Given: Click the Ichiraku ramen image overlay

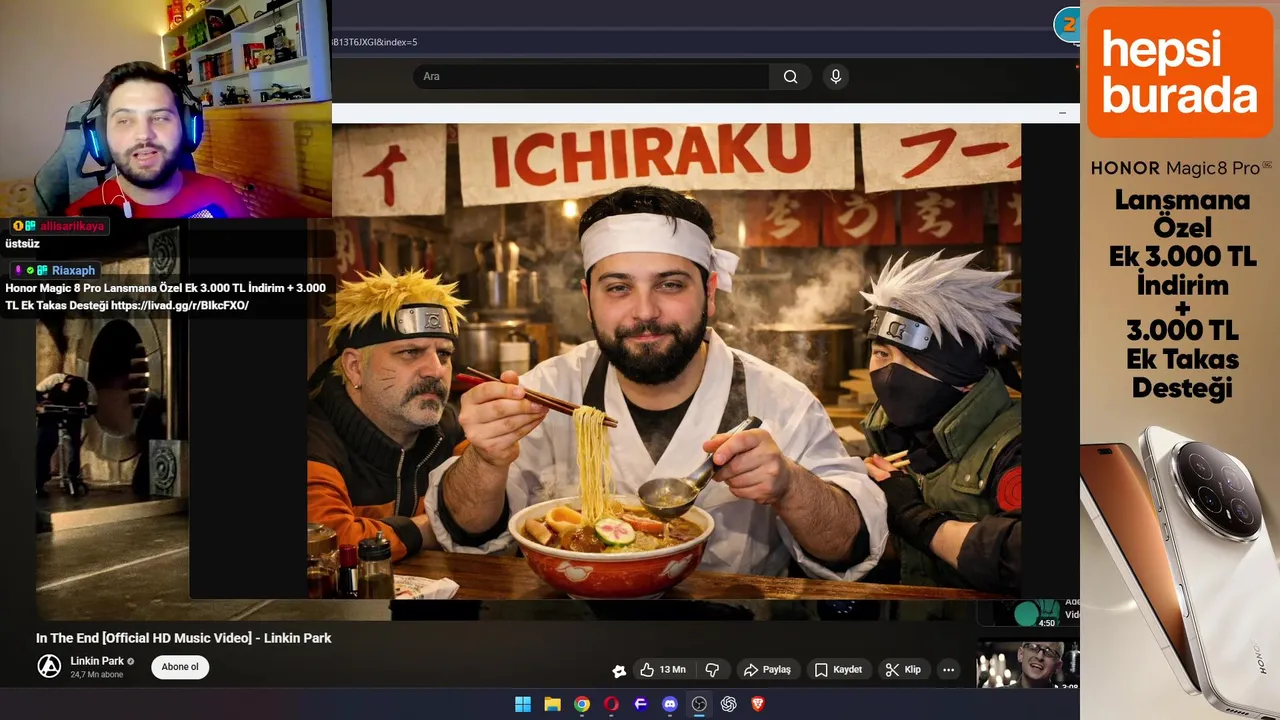Looking at the screenshot, I should coord(664,361).
